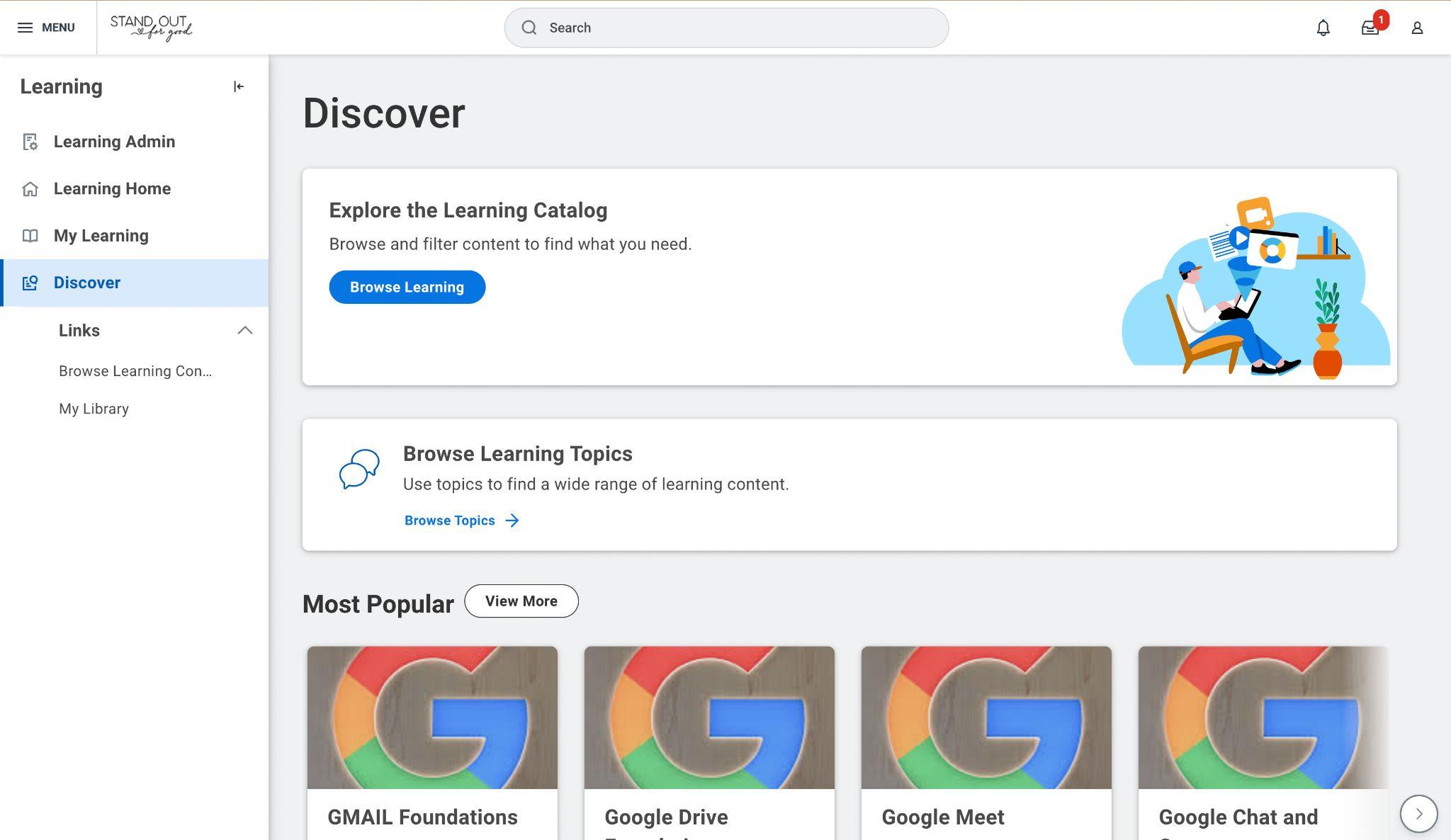The image size is (1451, 840).
Task: Open the GMAIL Foundations course thumbnail
Action: 432,717
